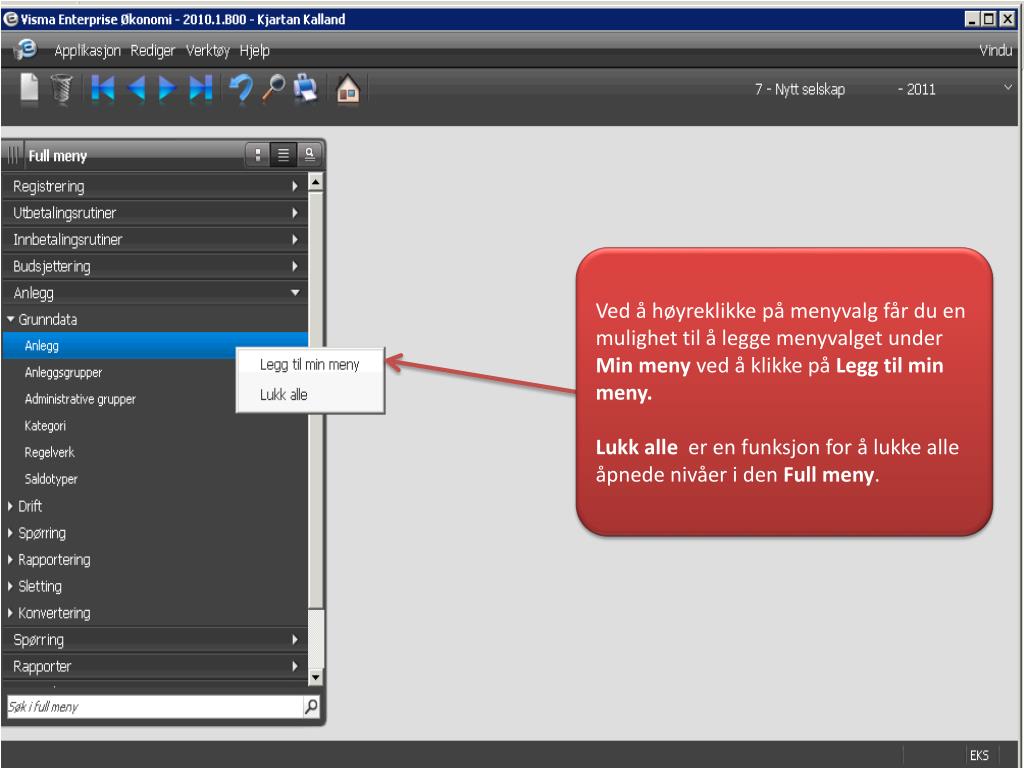1024x768 pixels.
Task: Expand the Rapportering tree node
Action: (x=10, y=560)
